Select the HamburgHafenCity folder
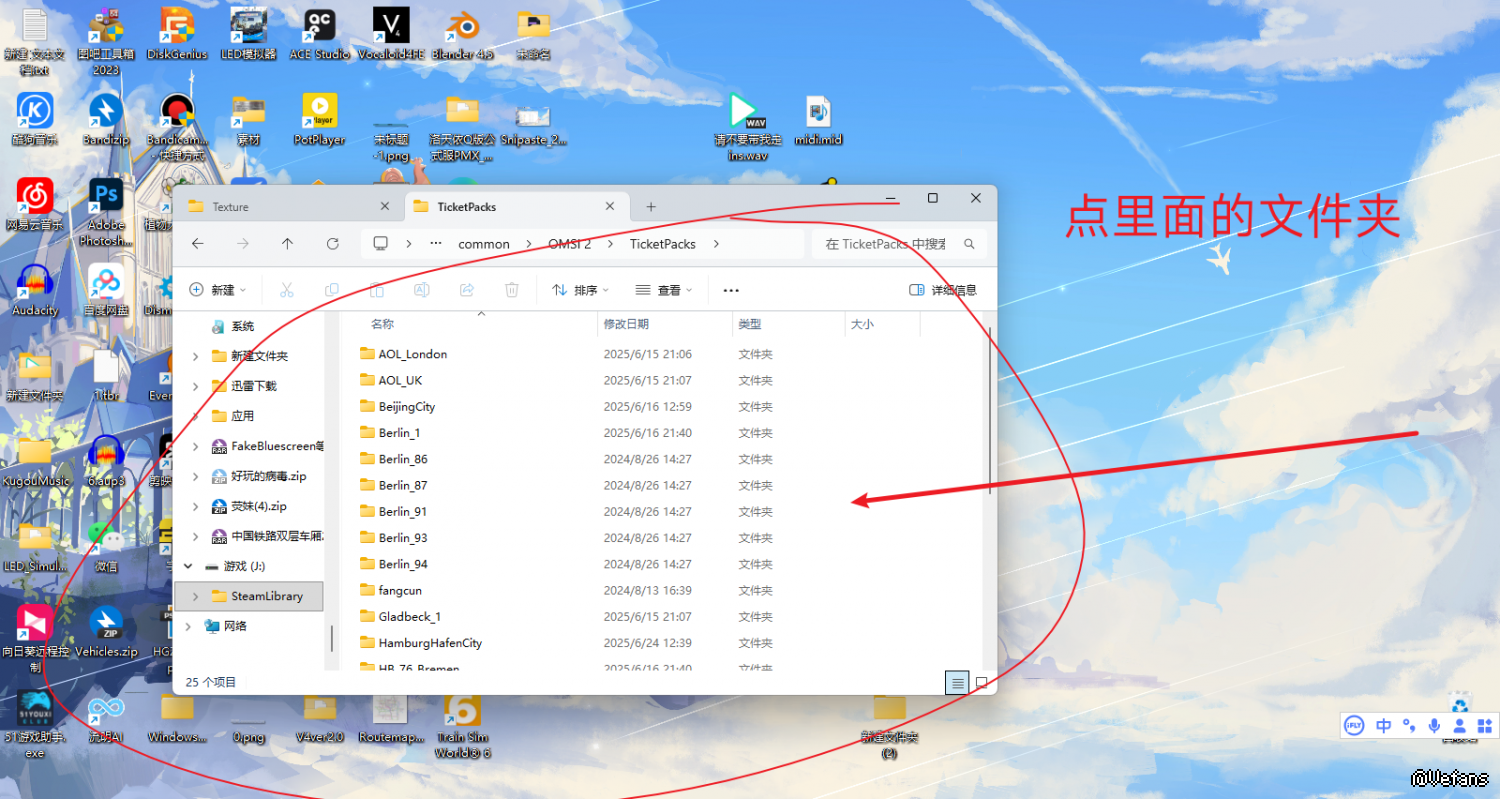The image size is (1500, 799). coord(420,642)
